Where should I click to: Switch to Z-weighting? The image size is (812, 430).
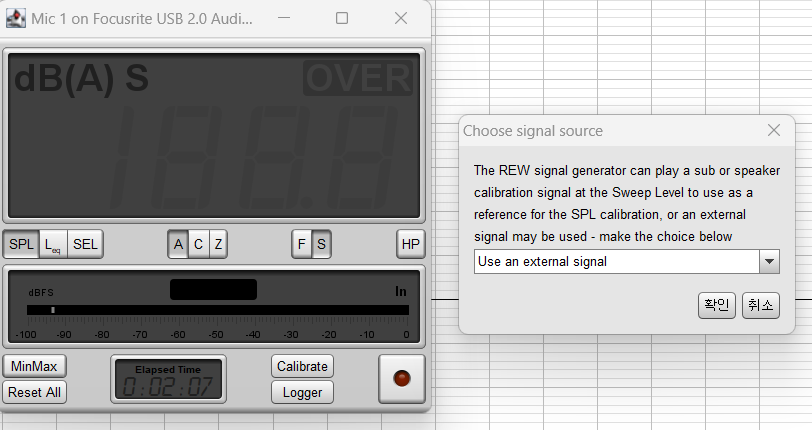[218, 244]
